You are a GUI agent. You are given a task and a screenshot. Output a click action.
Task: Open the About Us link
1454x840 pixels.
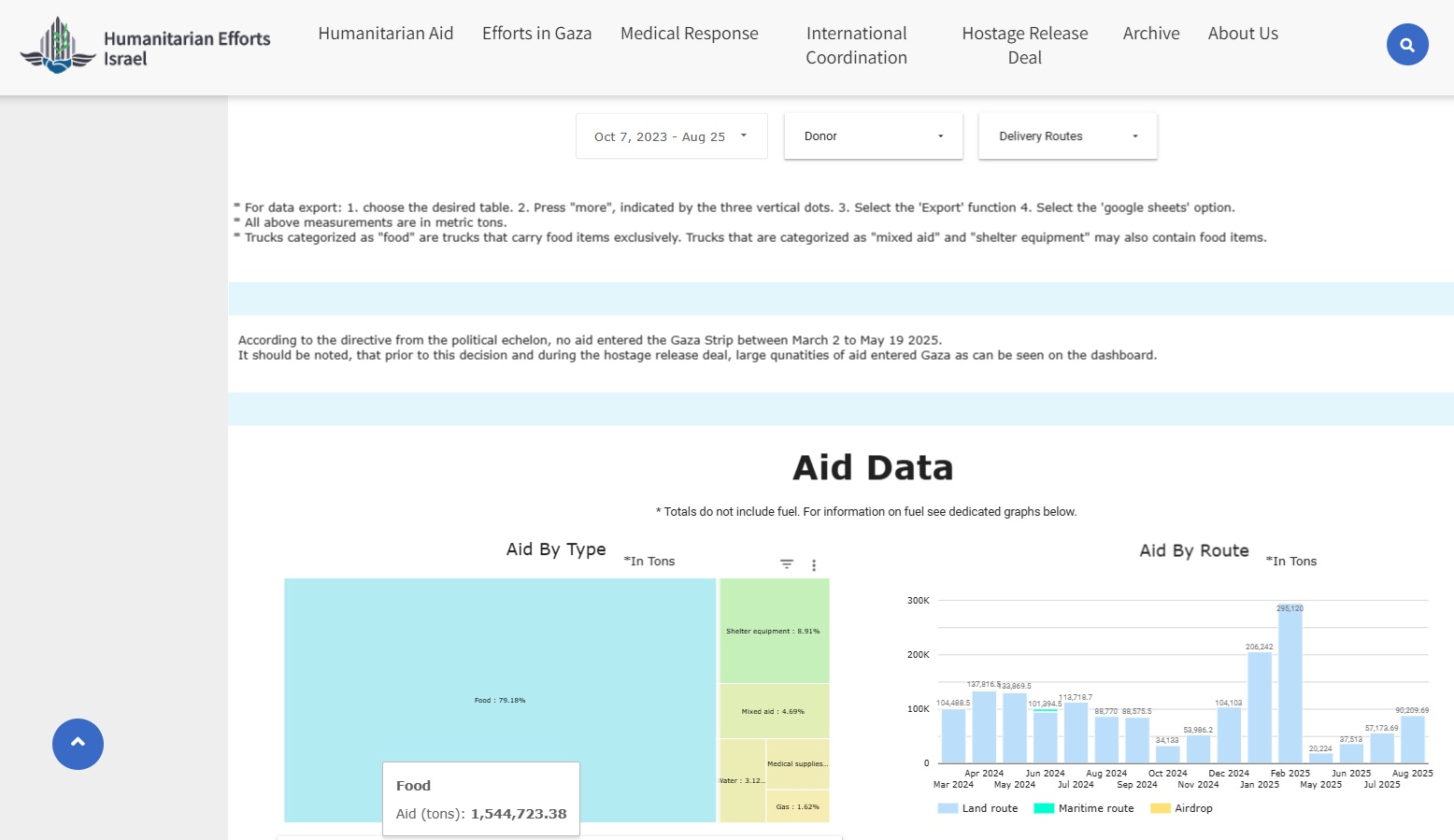pyautogui.click(x=1242, y=34)
